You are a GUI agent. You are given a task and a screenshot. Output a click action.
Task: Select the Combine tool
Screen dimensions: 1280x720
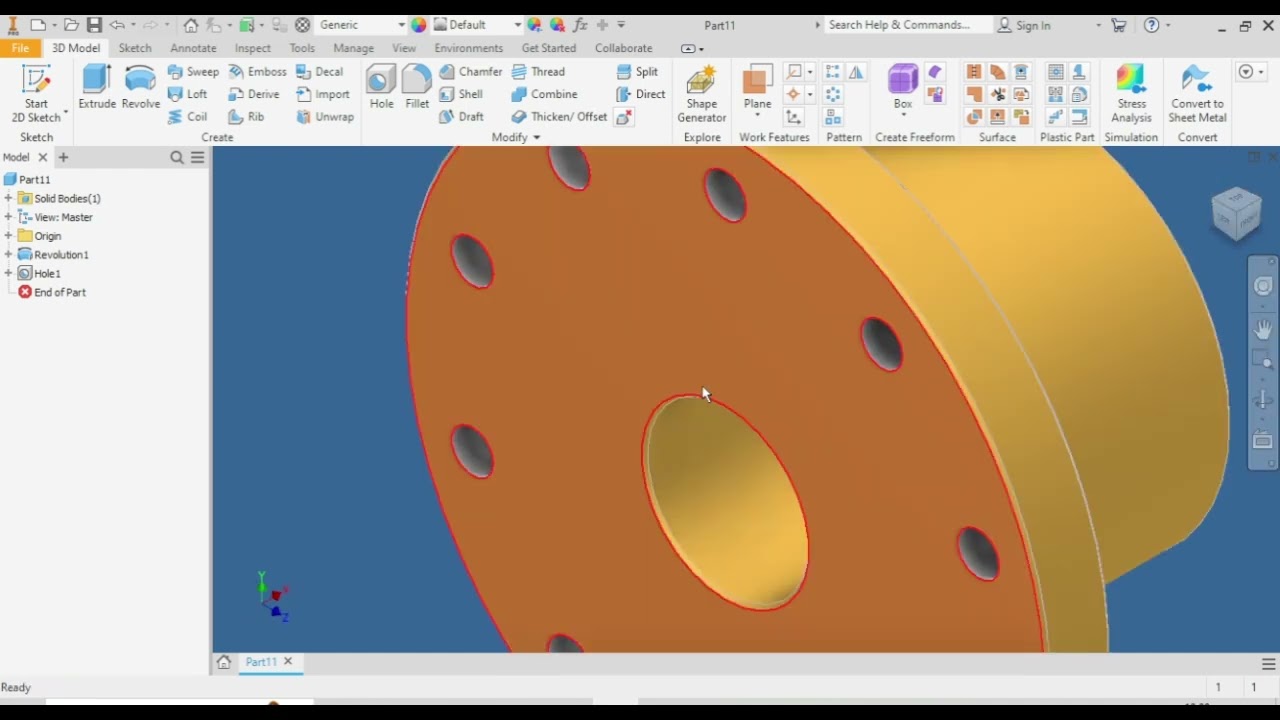click(544, 94)
